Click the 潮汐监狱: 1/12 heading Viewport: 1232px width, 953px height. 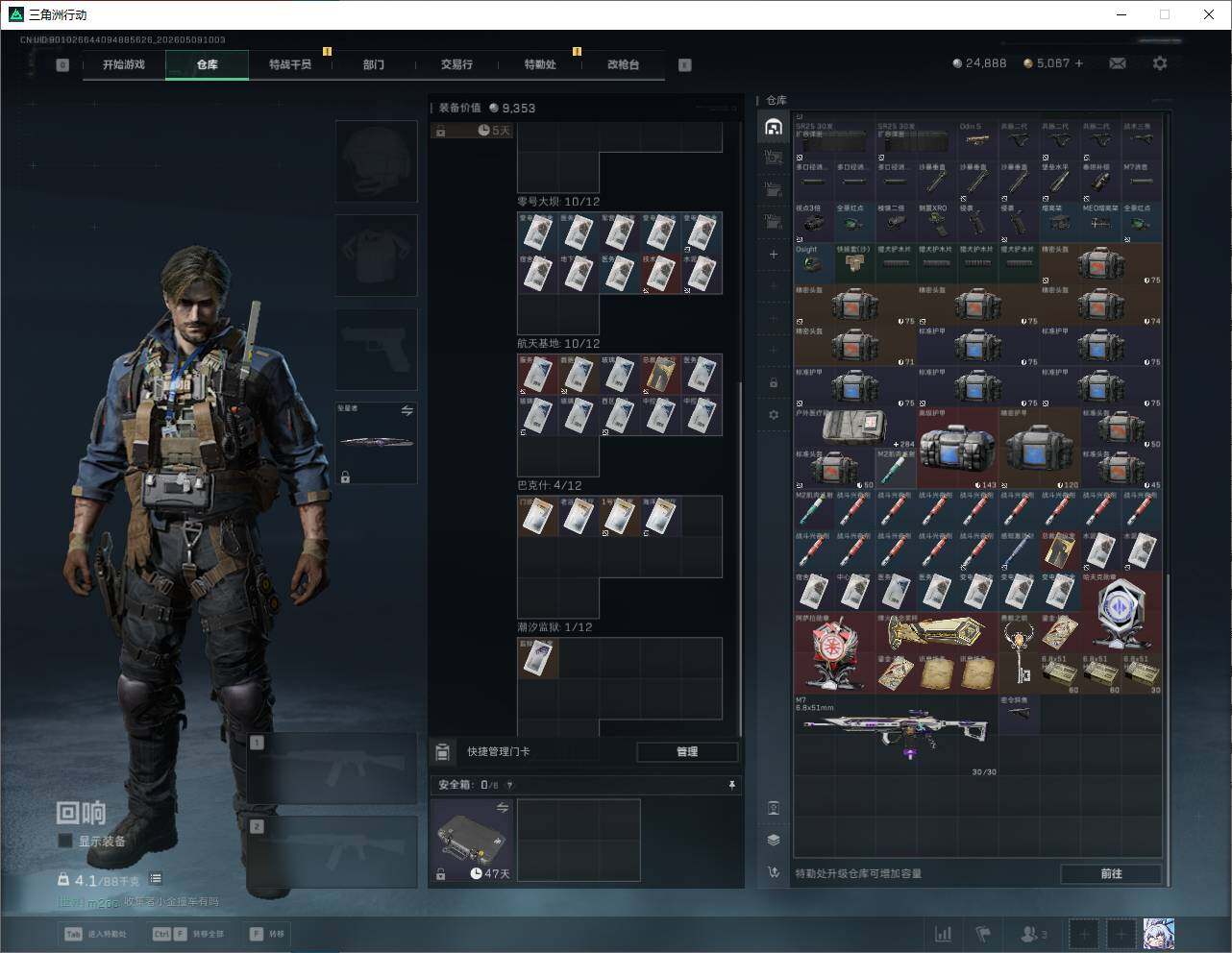pos(554,627)
